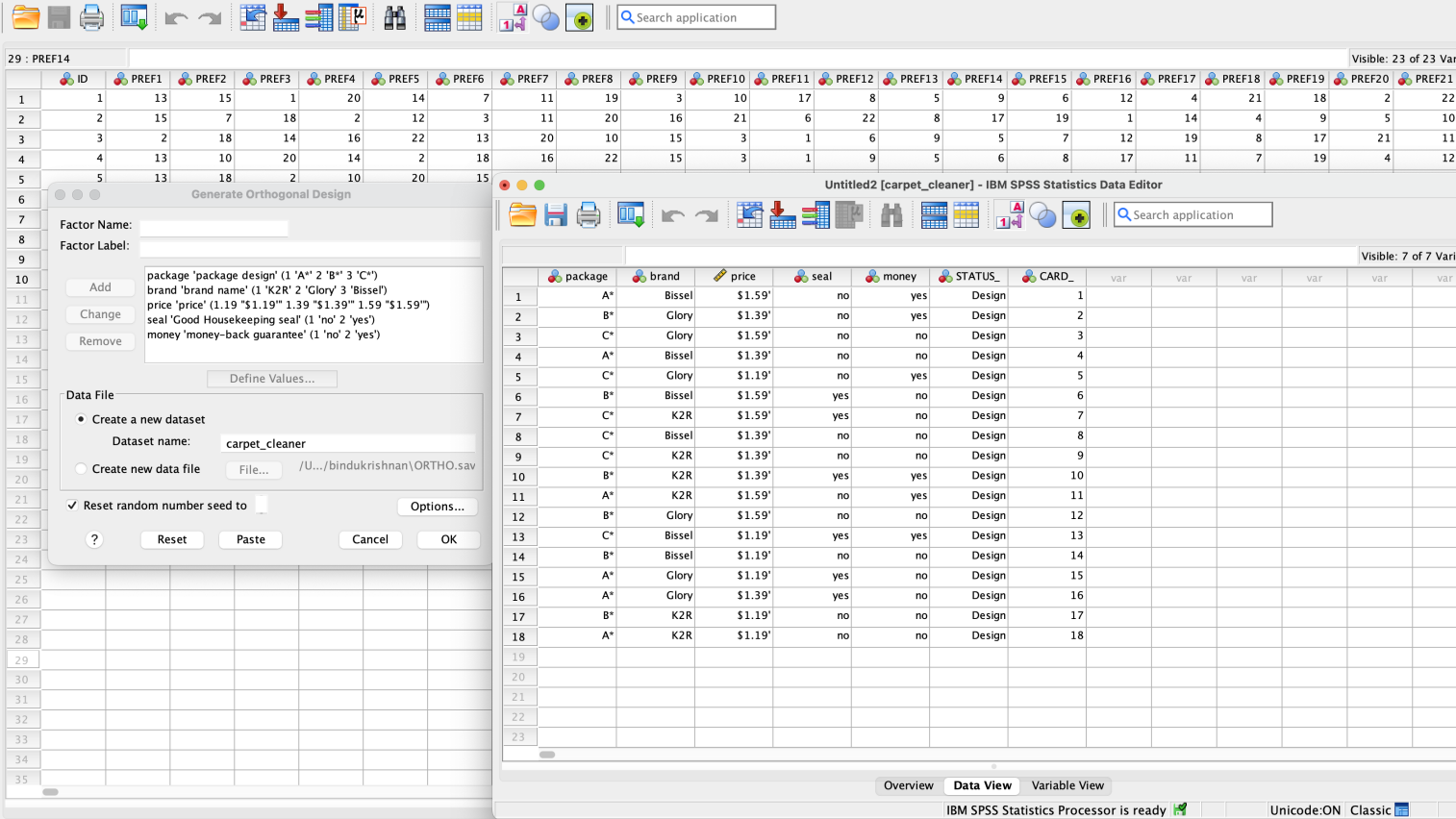Viewport: 1456px width, 819px height.
Task: Click Search application field in carpet_cleaner window
Action: [x=1192, y=214]
